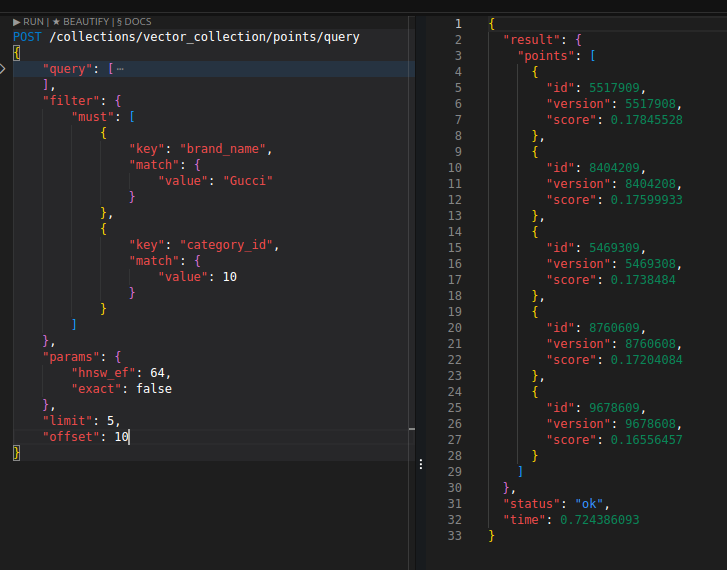Image resolution: width=727 pixels, height=570 pixels.
Task: Click the "exact": false value
Action: tap(153, 388)
